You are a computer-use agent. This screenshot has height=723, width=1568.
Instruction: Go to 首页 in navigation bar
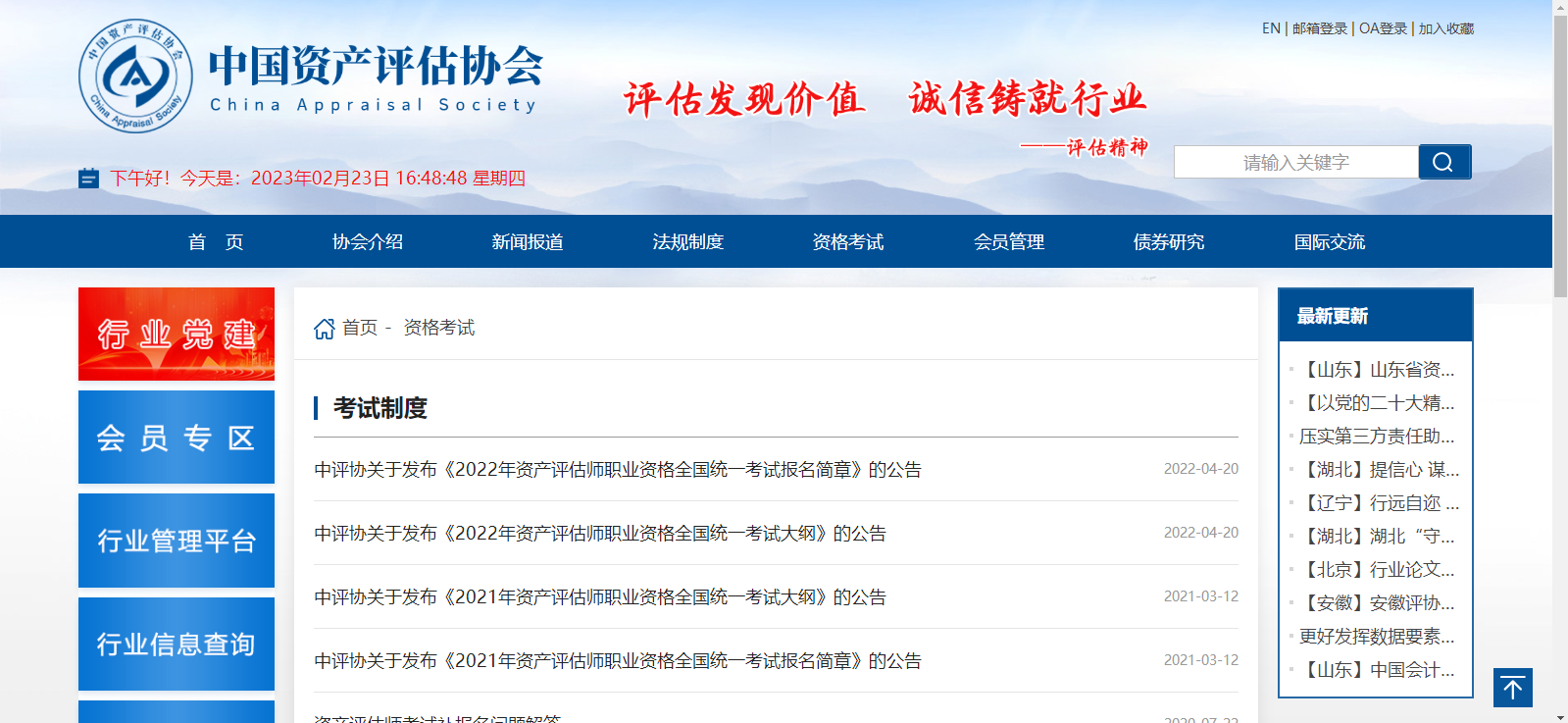(x=216, y=242)
